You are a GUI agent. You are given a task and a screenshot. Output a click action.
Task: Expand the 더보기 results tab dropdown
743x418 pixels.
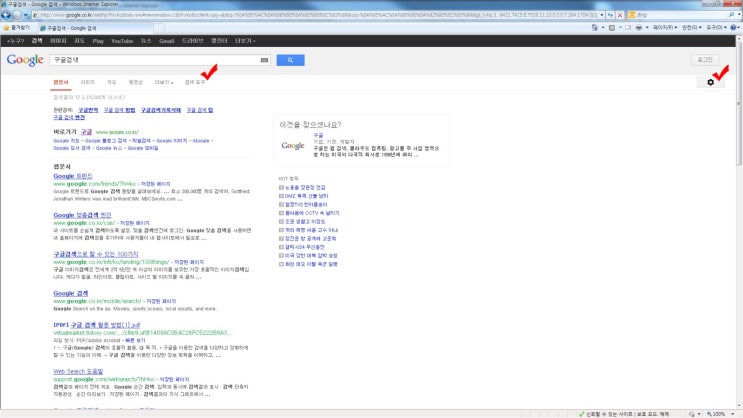tap(164, 82)
